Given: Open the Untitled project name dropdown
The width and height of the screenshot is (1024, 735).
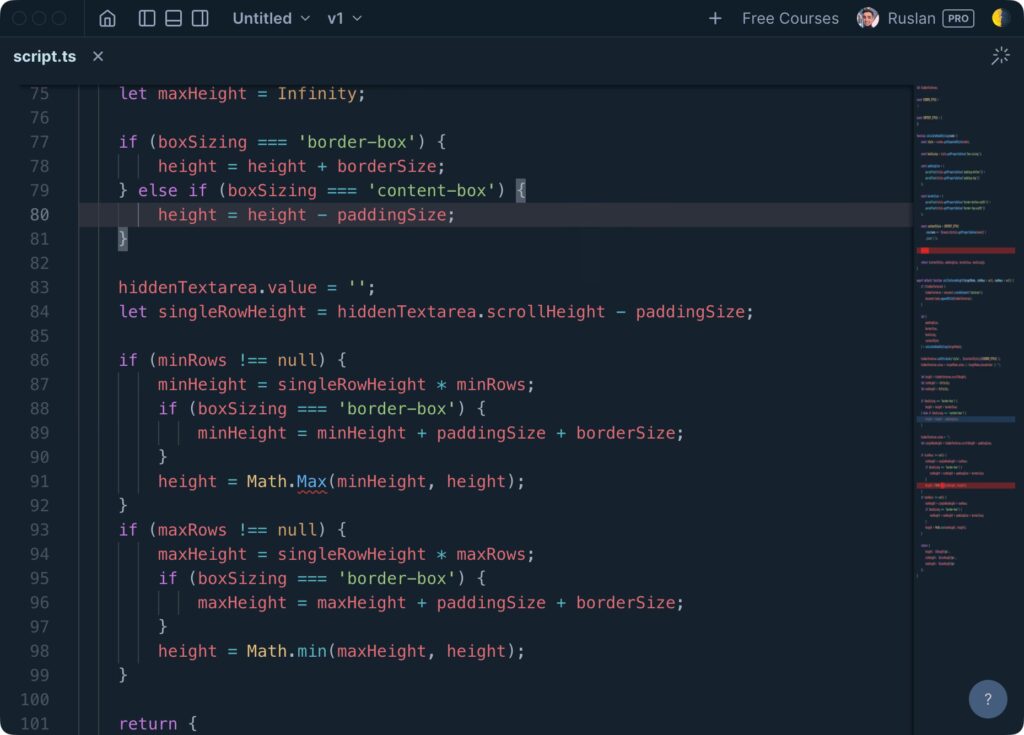Looking at the screenshot, I should [x=271, y=18].
